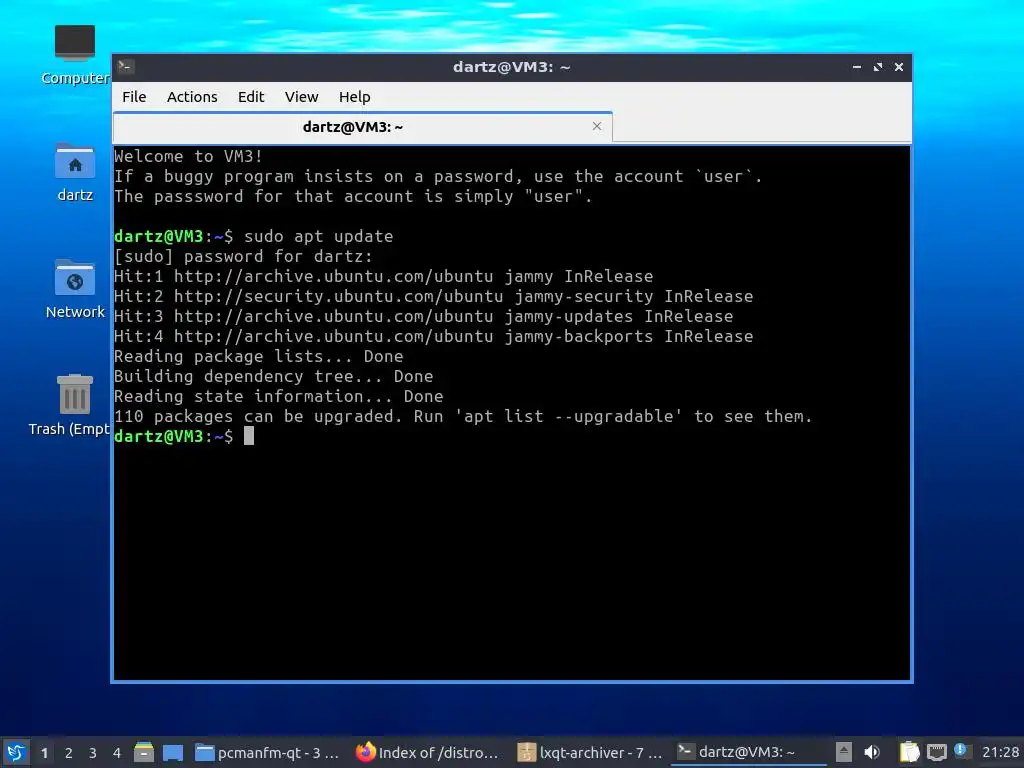This screenshot has height=768, width=1024.
Task: Launch the file manager quick-launch icon
Action: click(144, 752)
